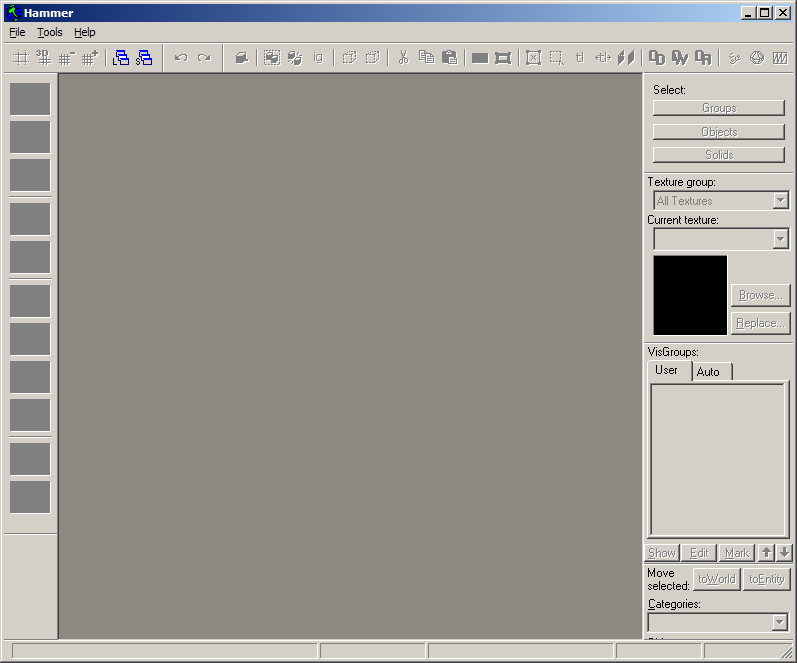
Task: Increase grid size with the plus grid icon
Action: [x=90, y=58]
